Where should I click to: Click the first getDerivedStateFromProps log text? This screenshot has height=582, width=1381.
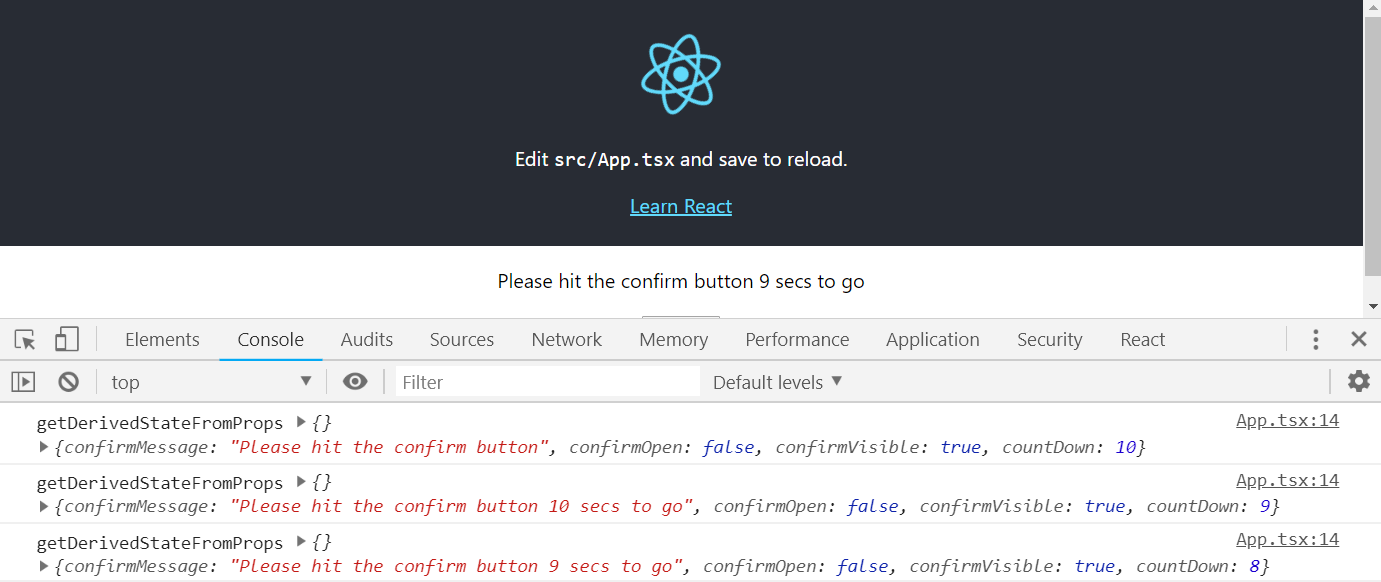coord(160,423)
